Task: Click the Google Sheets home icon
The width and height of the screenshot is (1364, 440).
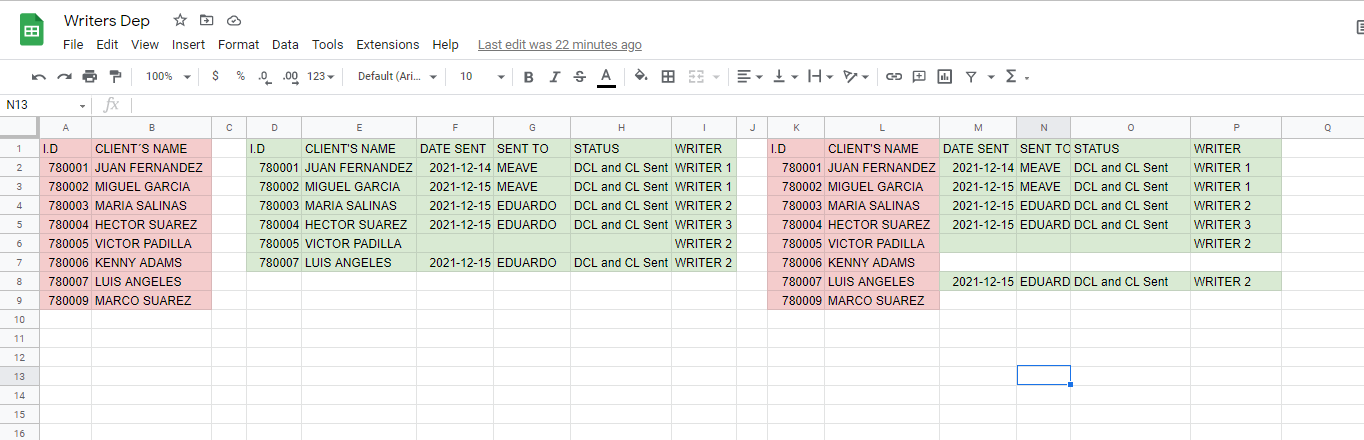Action: 31,31
